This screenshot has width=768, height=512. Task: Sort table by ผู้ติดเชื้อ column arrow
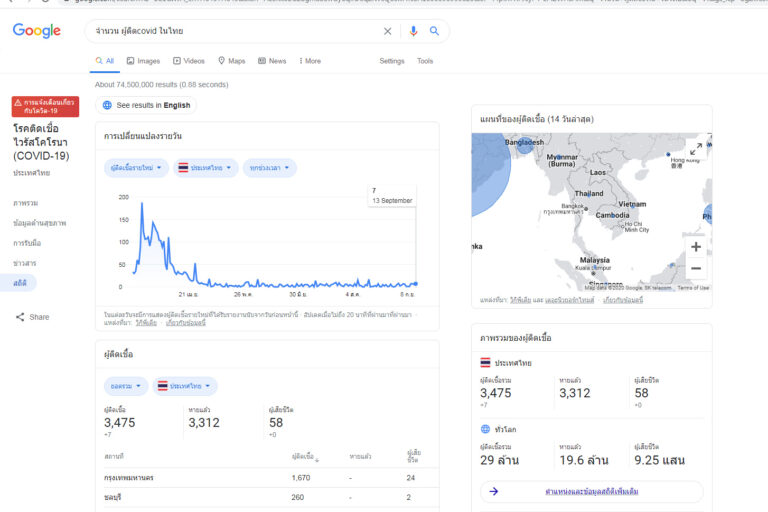tap(318, 459)
